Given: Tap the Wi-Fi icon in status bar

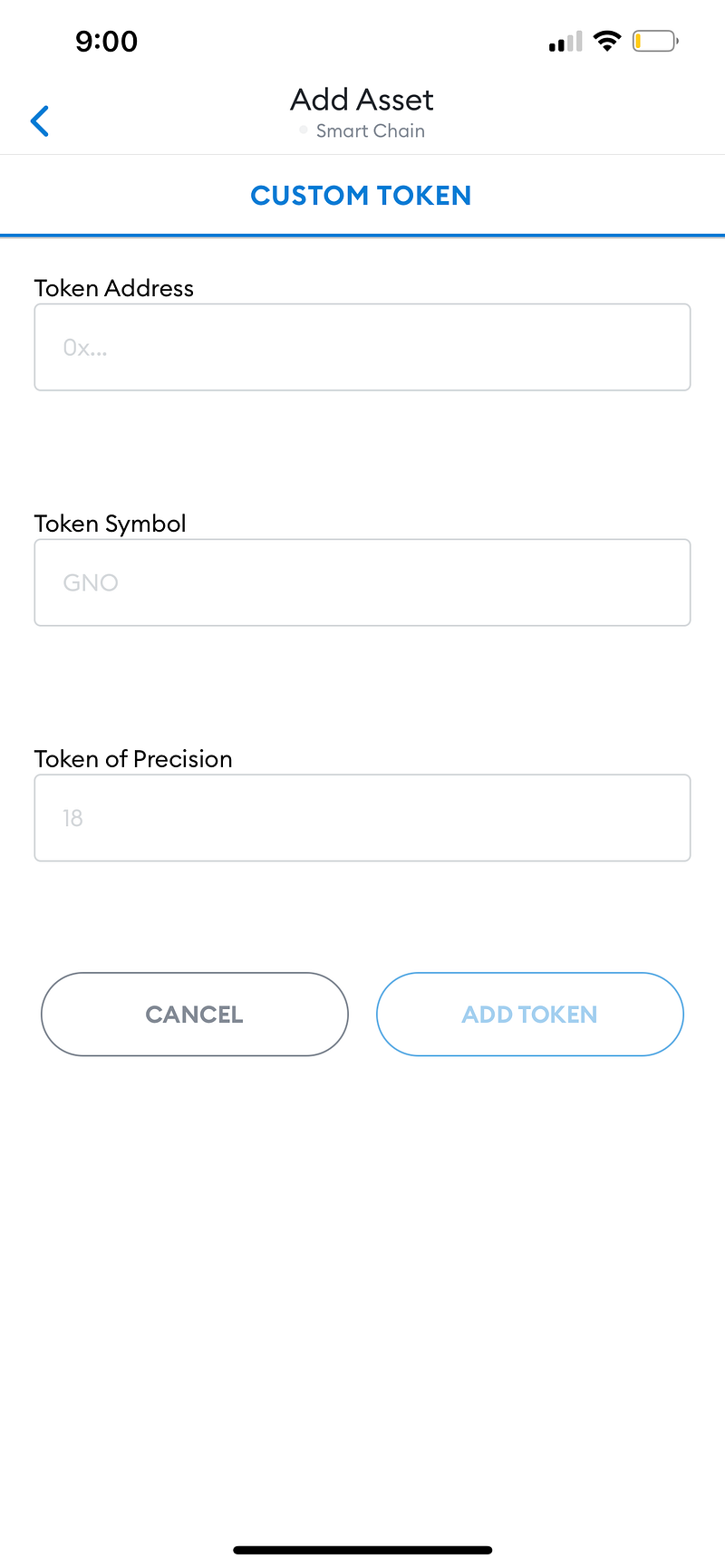Looking at the screenshot, I should pos(606,41).
